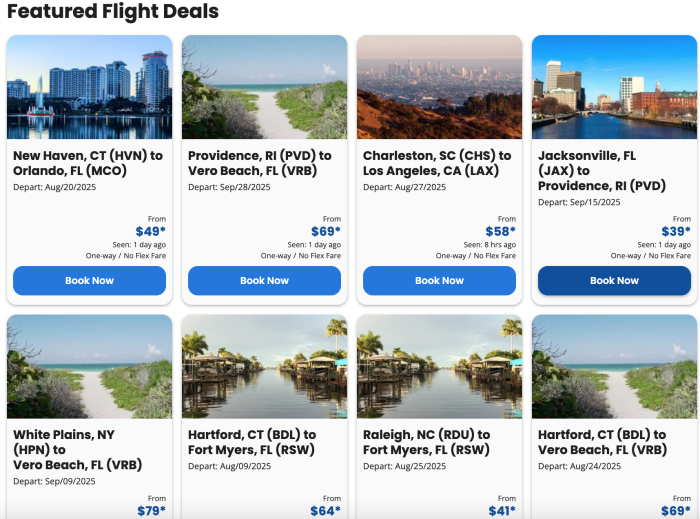Click Book Now for Providence to Vero Beach
Image resolution: width=700 pixels, height=519 pixels.
264,281
